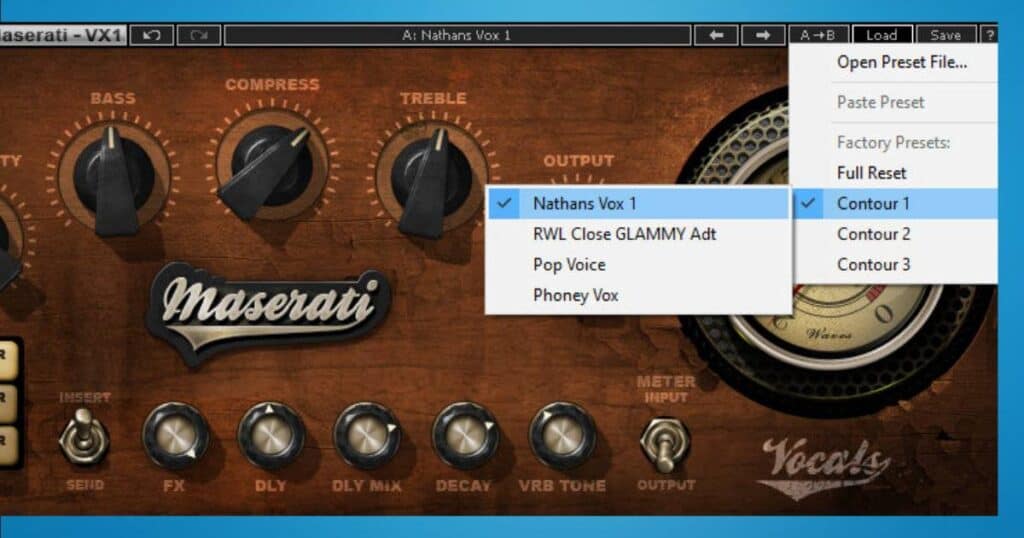Copy settings with the A→B button
The width and height of the screenshot is (1024, 538).
click(x=818, y=35)
